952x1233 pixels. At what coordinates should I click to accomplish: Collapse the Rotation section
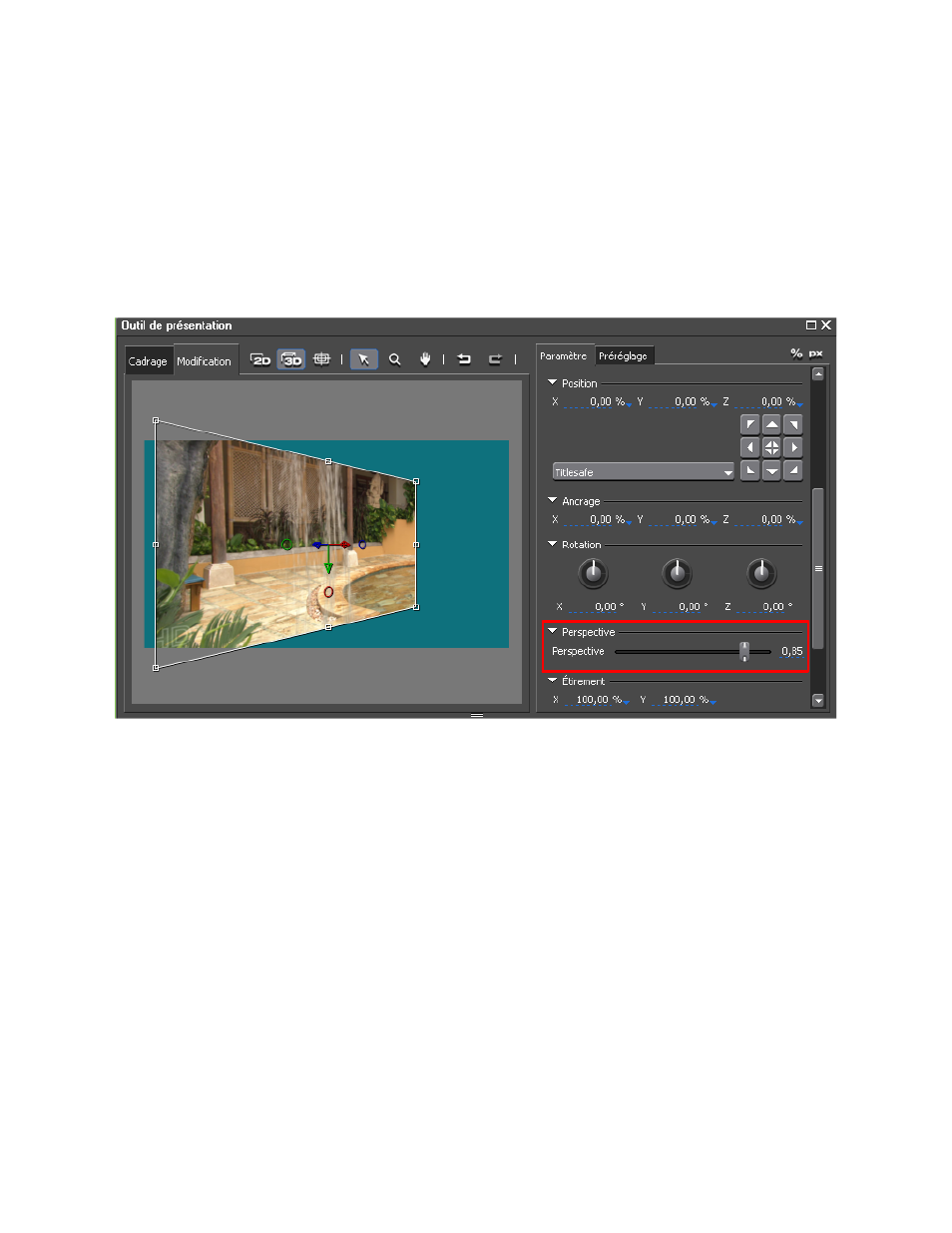[x=552, y=544]
